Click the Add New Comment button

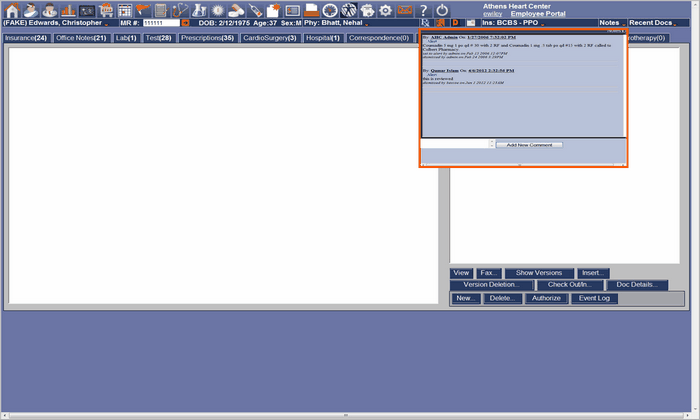[x=529, y=145]
